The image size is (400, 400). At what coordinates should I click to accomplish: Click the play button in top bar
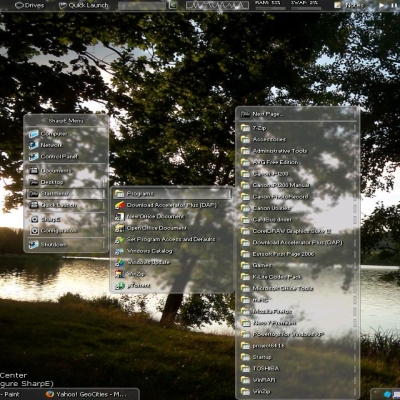pos(382,5)
